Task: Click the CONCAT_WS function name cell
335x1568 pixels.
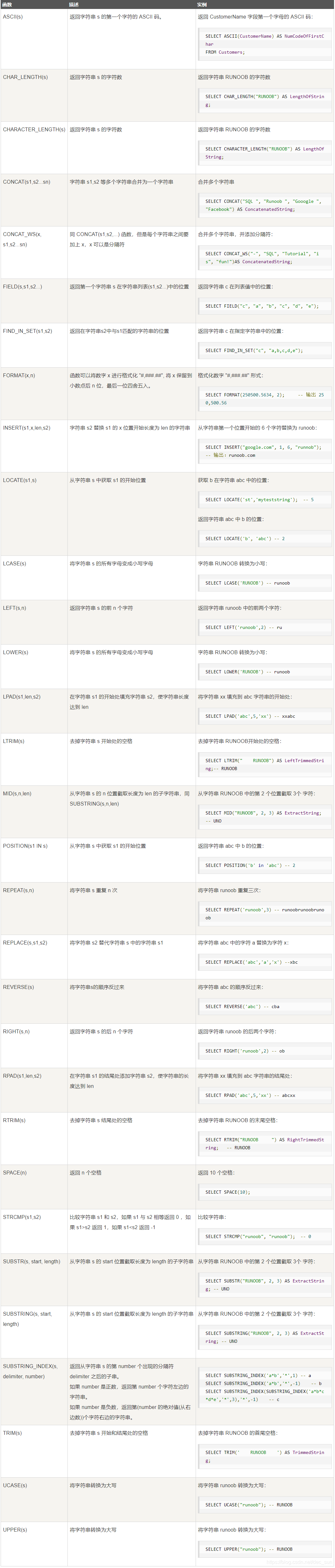Action: (22, 239)
